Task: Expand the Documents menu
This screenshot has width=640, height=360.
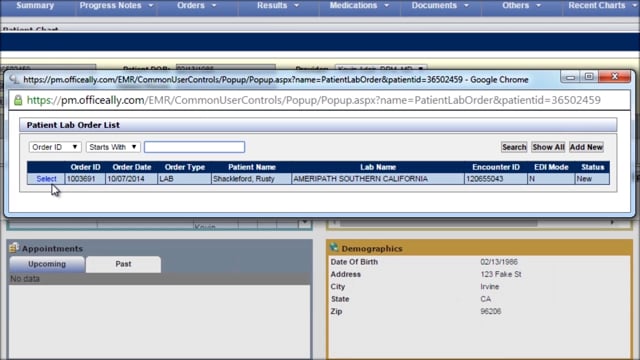Action: [440, 6]
